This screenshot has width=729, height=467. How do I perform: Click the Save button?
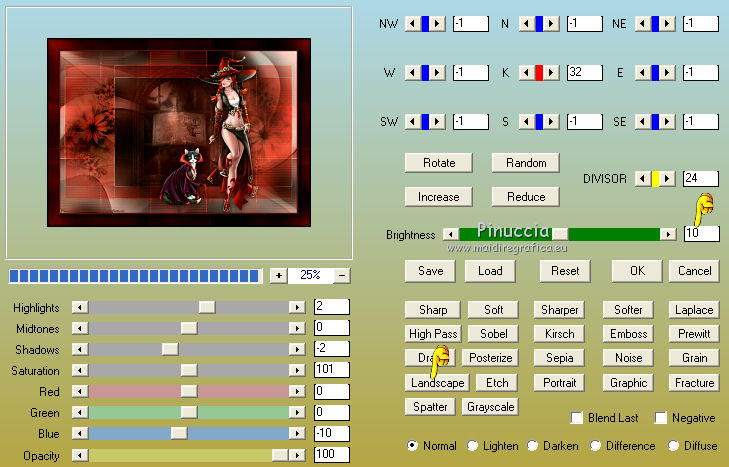[x=431, y=271]
